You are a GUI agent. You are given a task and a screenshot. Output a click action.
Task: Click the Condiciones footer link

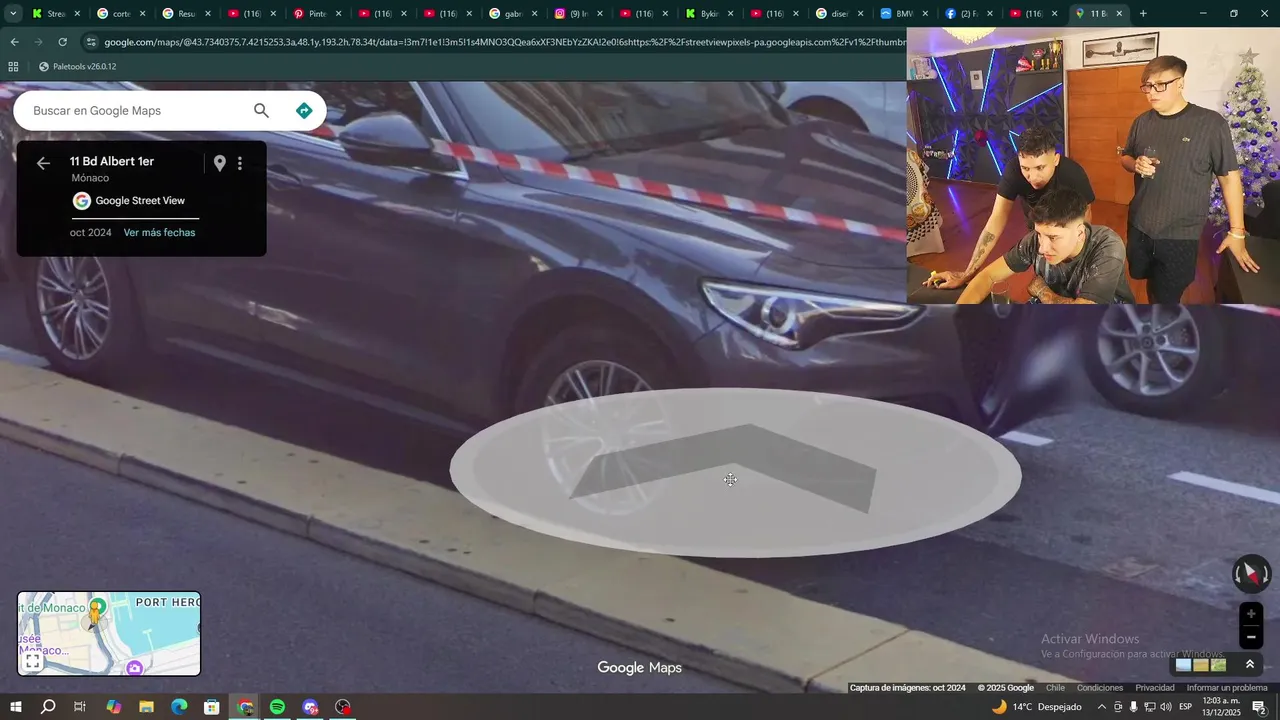coord(1100,688)
